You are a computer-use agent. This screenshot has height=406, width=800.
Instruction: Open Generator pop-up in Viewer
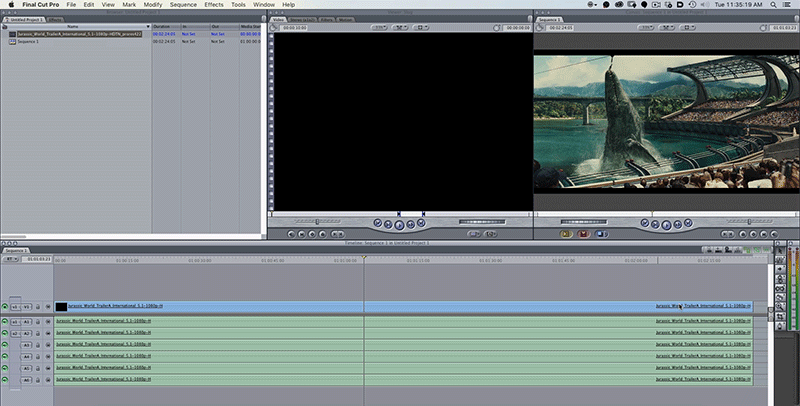(x=491, y=234)
